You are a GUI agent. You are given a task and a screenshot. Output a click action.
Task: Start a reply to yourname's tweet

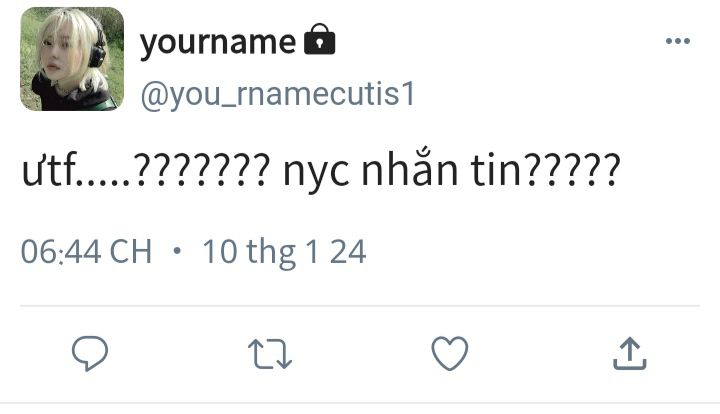(x=90, y=353)
